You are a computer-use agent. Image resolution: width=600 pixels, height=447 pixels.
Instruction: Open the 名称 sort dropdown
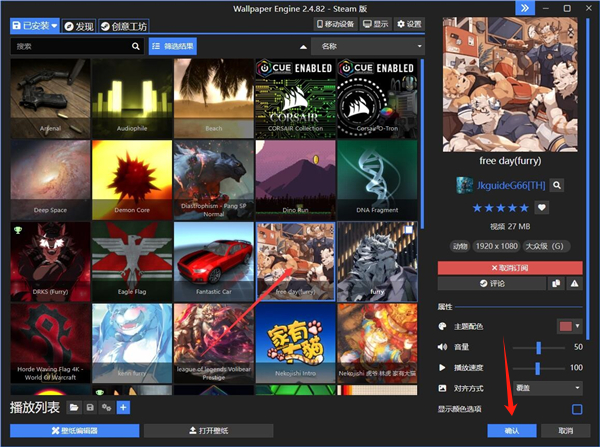pos(367,46)
